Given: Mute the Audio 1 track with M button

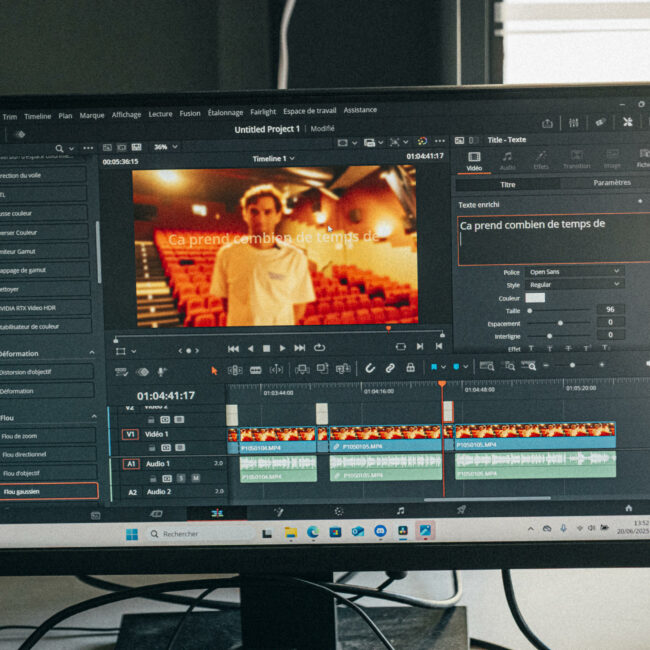Looking at the screenshot, I should point(195,478).
